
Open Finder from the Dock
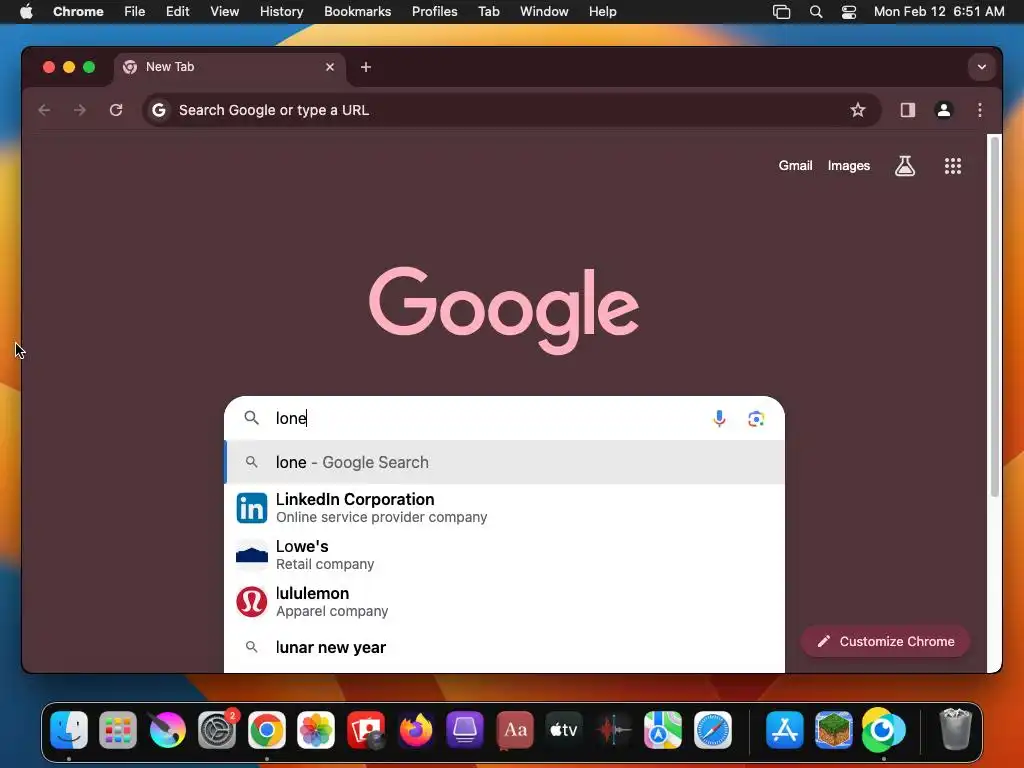click(x=69, y=729)
